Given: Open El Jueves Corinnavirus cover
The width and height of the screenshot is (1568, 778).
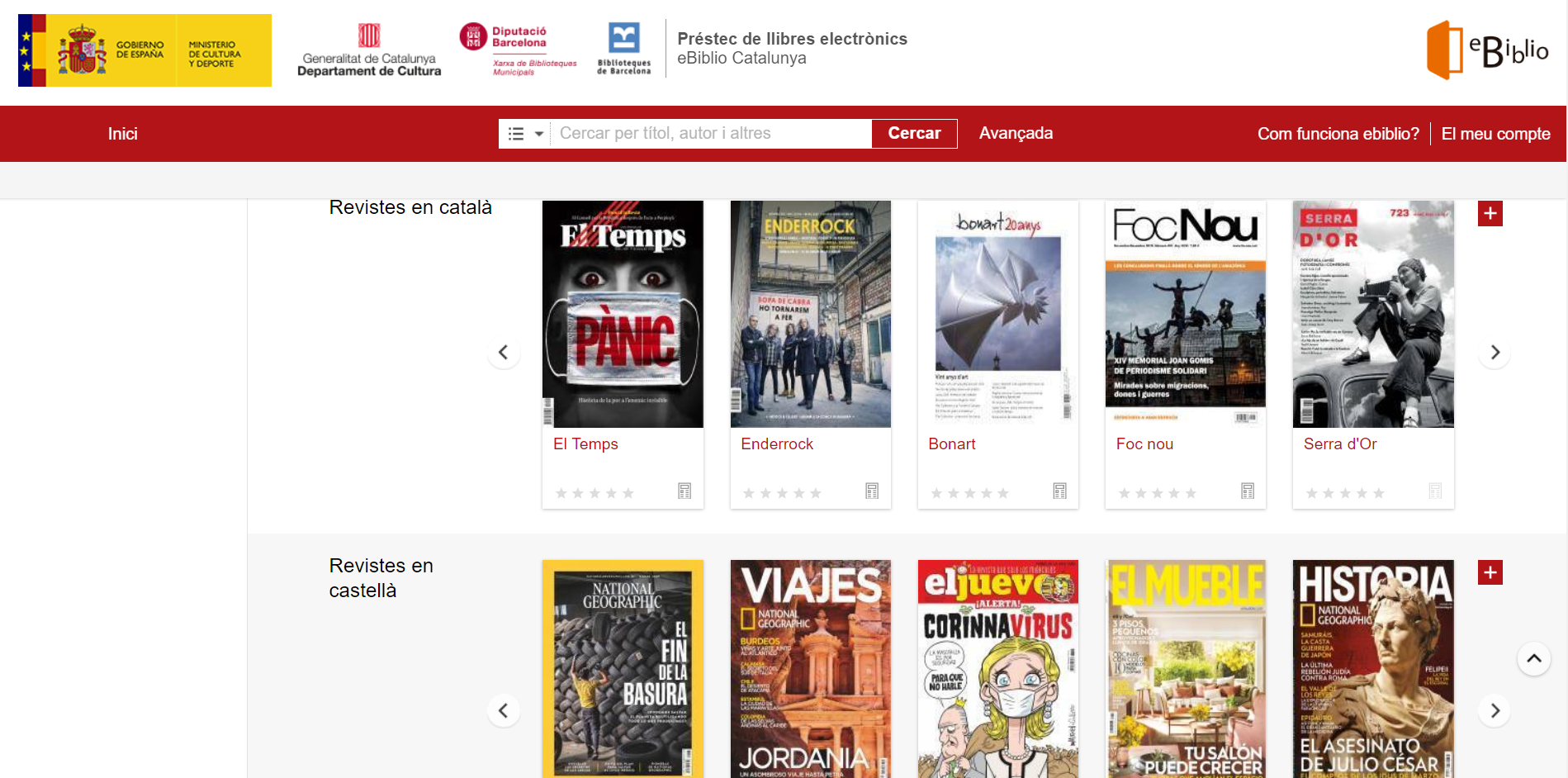Looking at the screenshot, I should tap(998, 669).
